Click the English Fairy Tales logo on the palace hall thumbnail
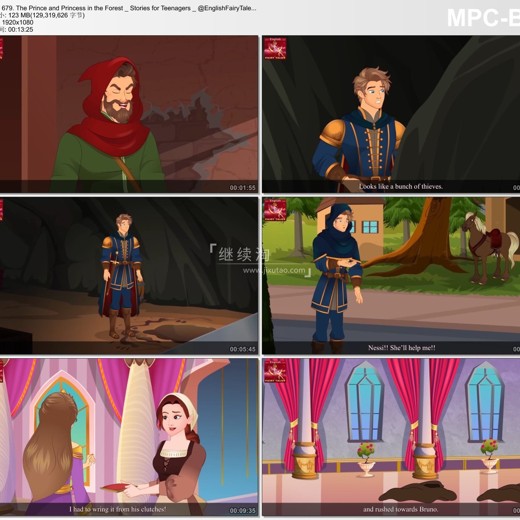 click(x=275, y=371)
